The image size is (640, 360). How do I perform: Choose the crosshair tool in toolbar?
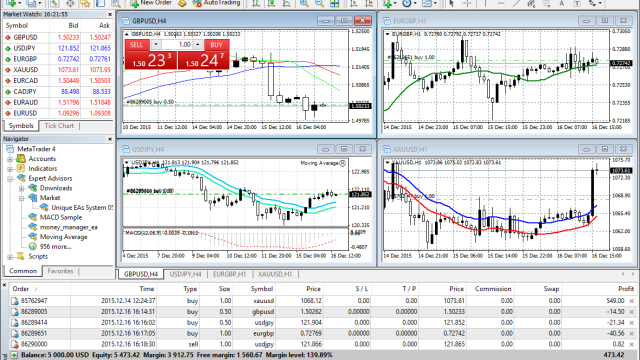click(467, 3)
